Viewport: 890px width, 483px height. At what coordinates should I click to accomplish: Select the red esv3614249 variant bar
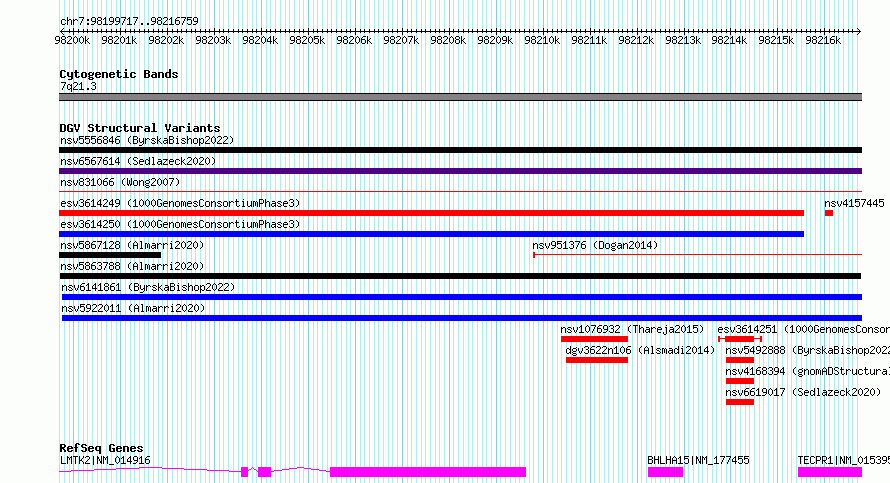431,213
